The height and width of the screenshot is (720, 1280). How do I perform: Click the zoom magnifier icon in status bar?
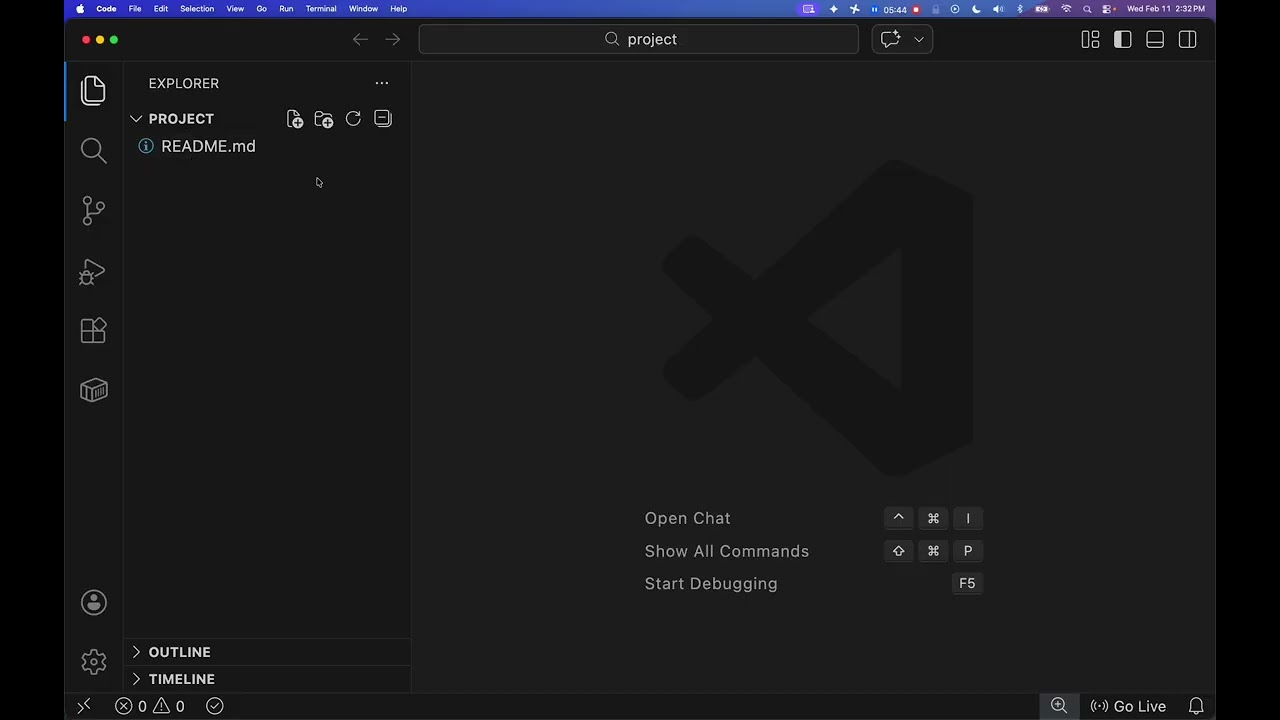[x=1059, y=706]
